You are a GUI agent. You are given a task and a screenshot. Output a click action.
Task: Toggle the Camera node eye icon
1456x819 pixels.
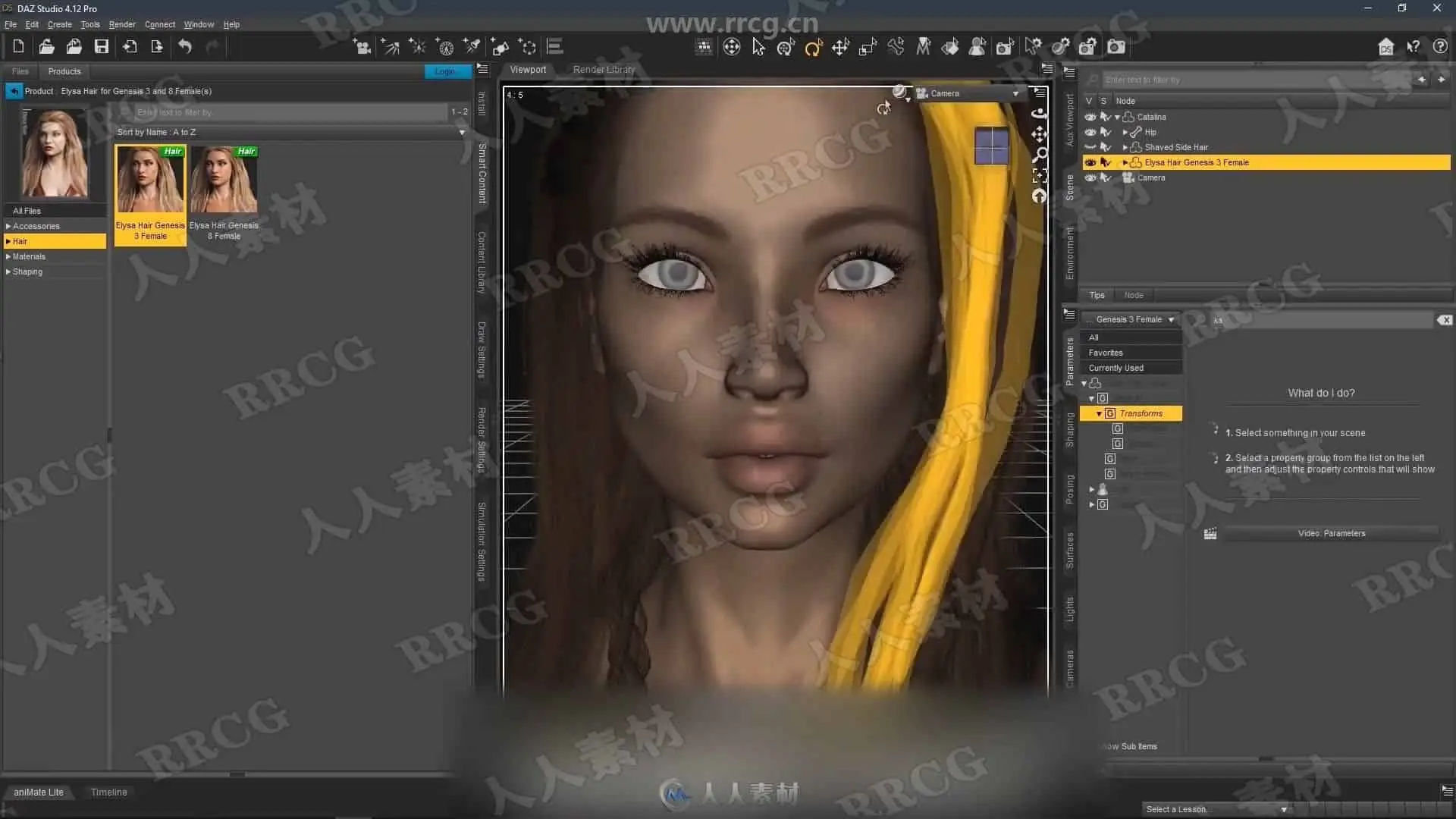coord(1090,177)
